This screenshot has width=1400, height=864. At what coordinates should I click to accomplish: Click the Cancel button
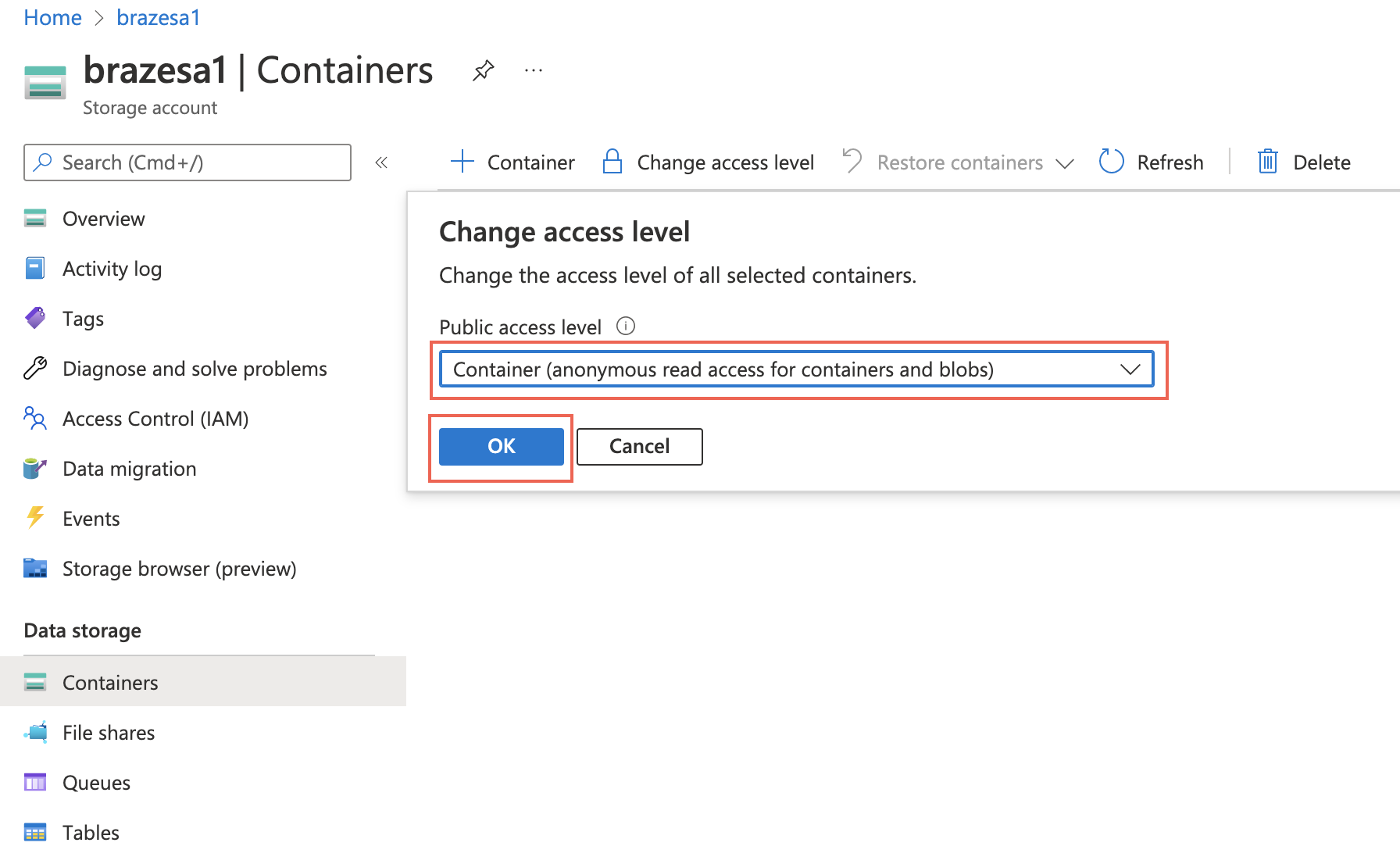tap(639, 446)
